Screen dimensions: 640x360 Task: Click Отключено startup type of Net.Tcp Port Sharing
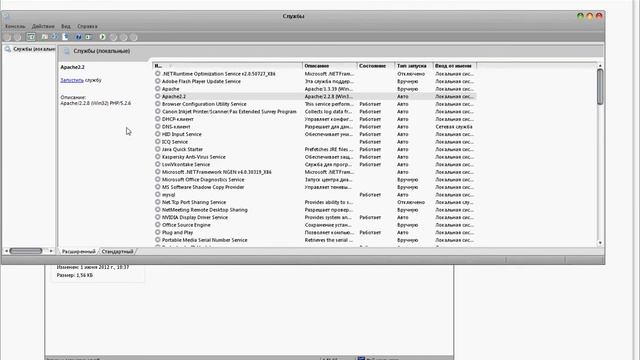point(411,202)
